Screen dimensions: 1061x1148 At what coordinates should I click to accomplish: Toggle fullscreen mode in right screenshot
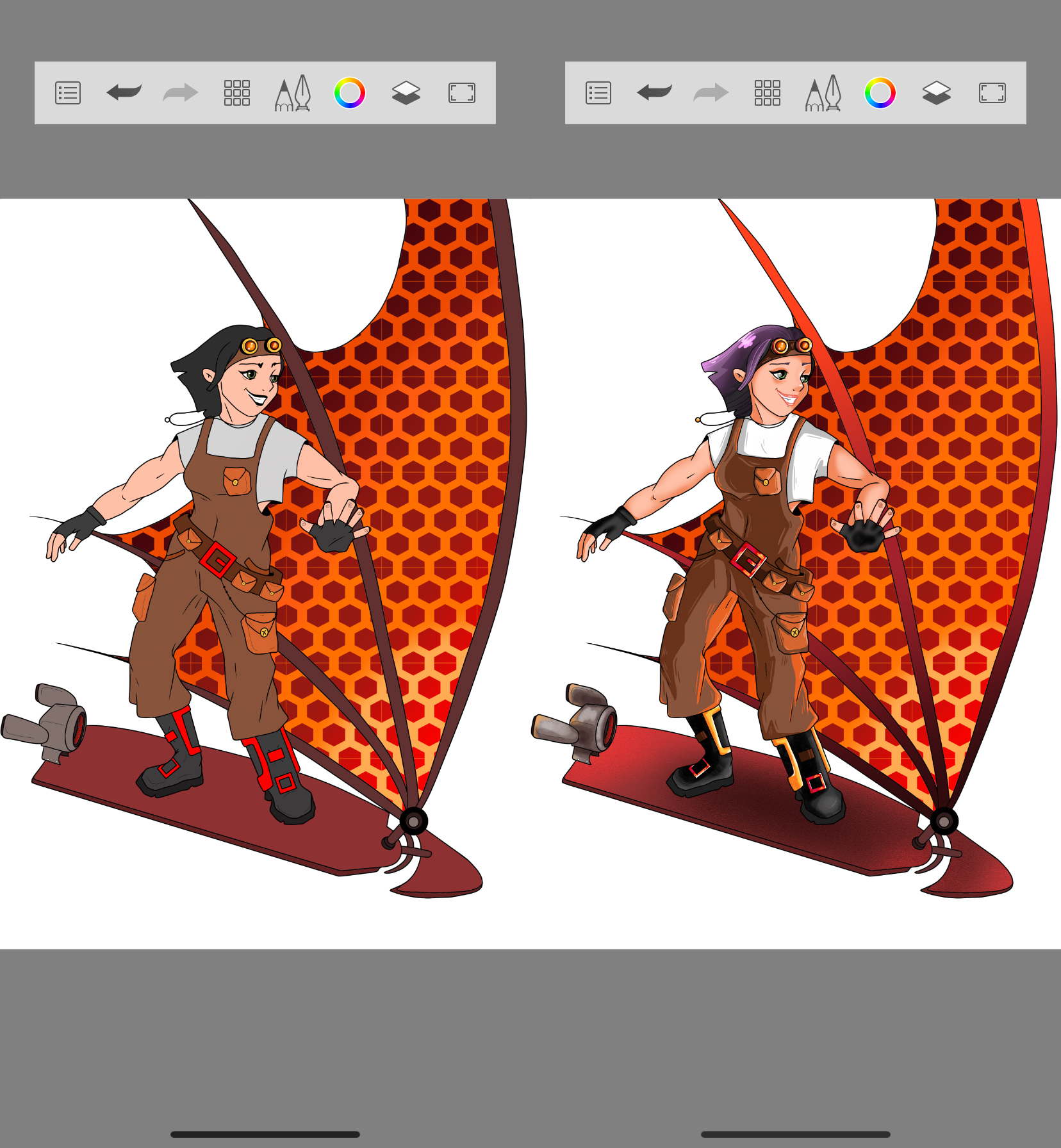[x=992, y=93]
